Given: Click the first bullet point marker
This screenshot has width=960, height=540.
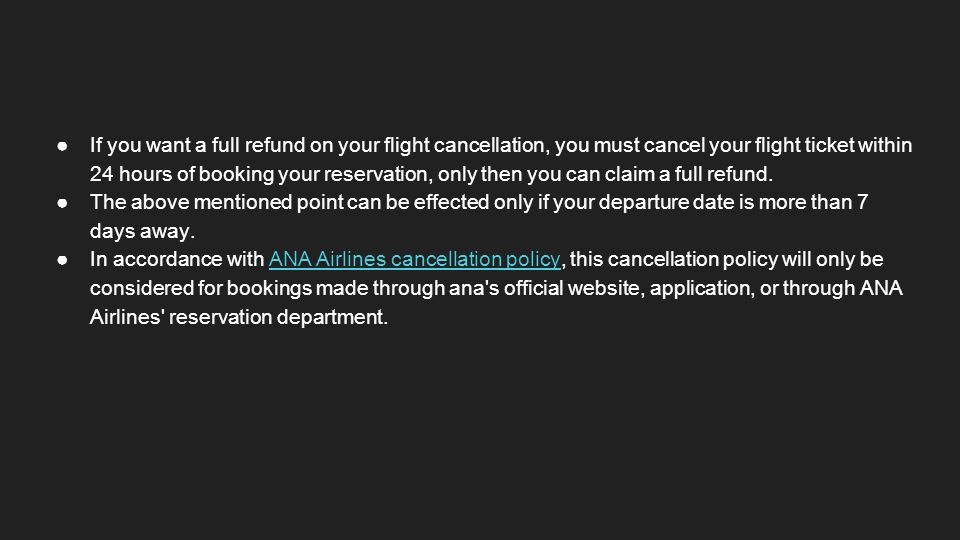Looking at the screenshot, I should pos(62,146).
